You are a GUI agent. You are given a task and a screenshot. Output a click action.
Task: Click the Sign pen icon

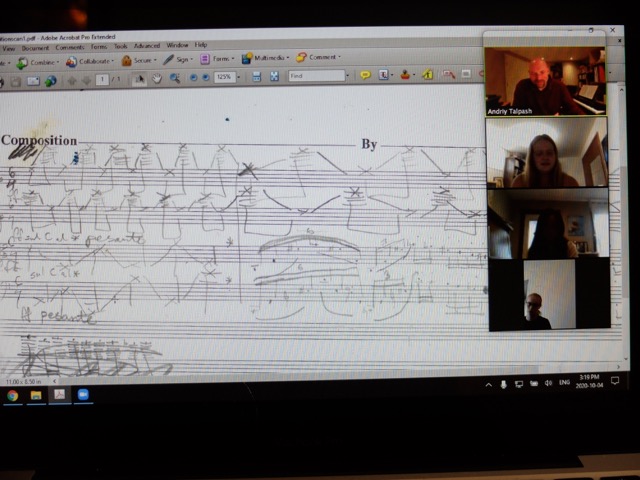click(x=168, y=60)
